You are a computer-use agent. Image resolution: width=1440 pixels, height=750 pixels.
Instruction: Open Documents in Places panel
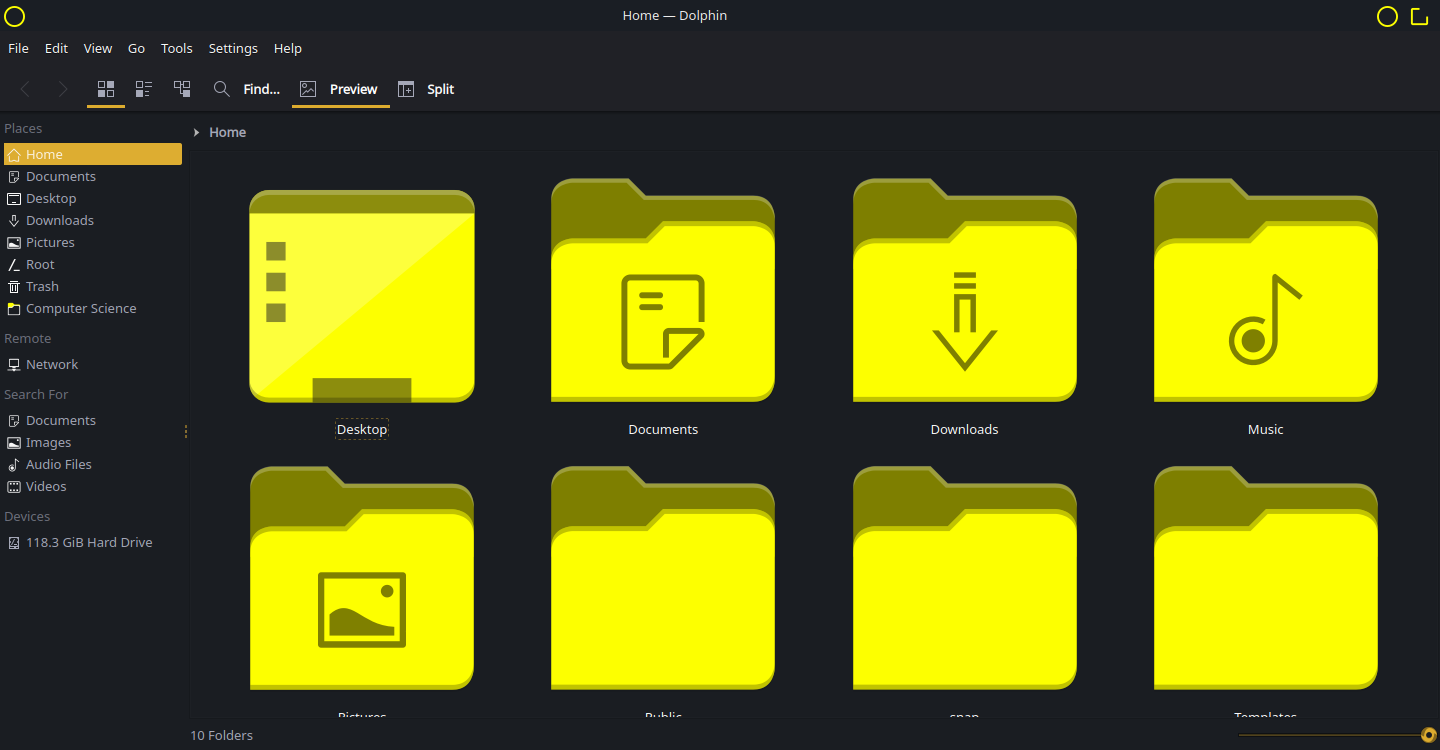93,176
